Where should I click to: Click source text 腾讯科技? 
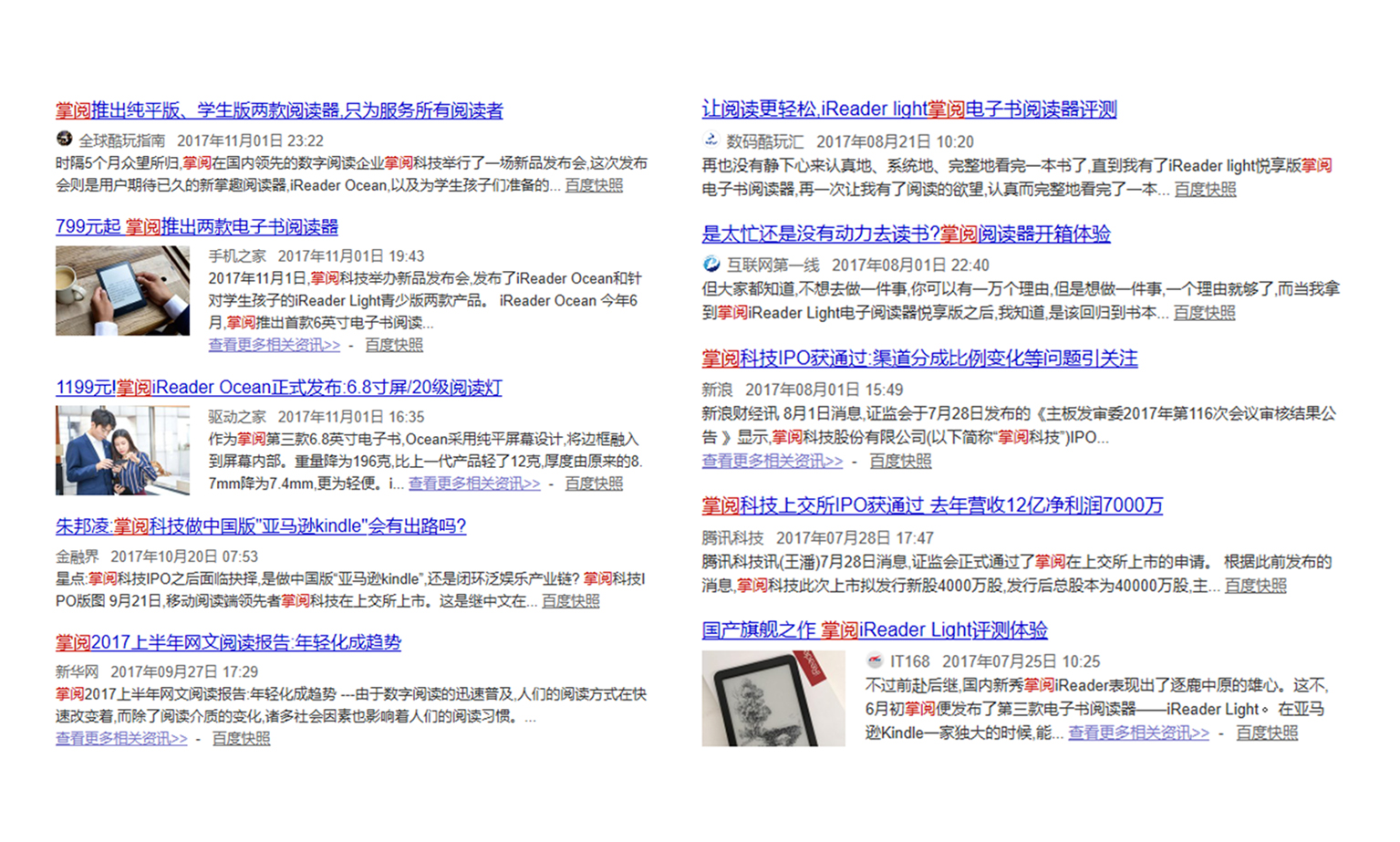click(x=732, y=538)
